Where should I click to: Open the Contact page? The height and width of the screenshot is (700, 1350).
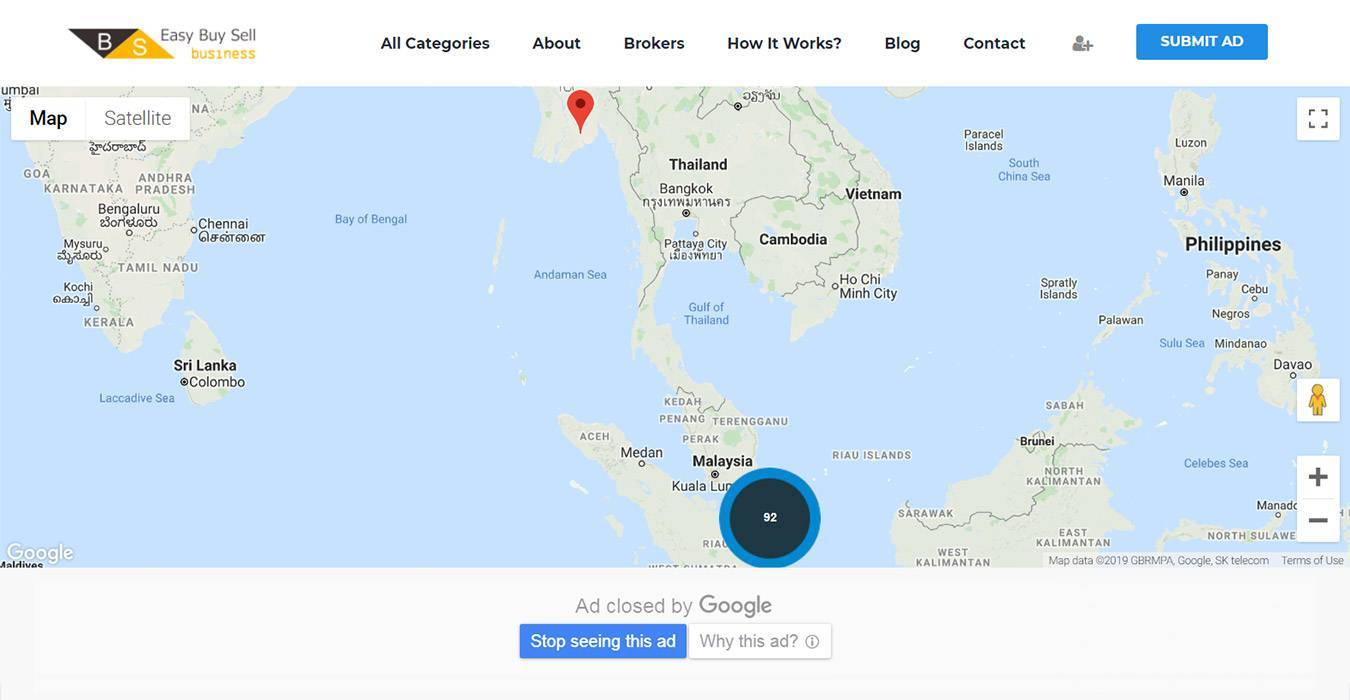click(994, 43)
